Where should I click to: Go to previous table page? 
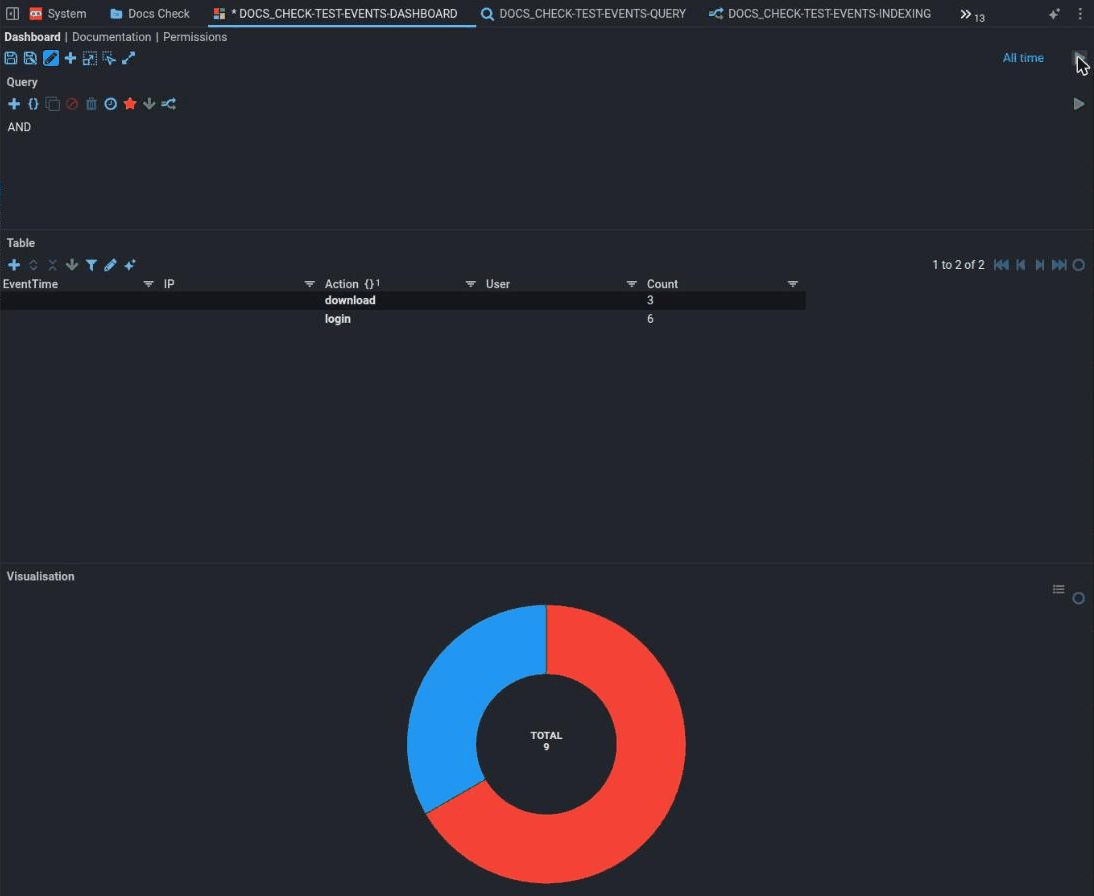(1021, 265)
